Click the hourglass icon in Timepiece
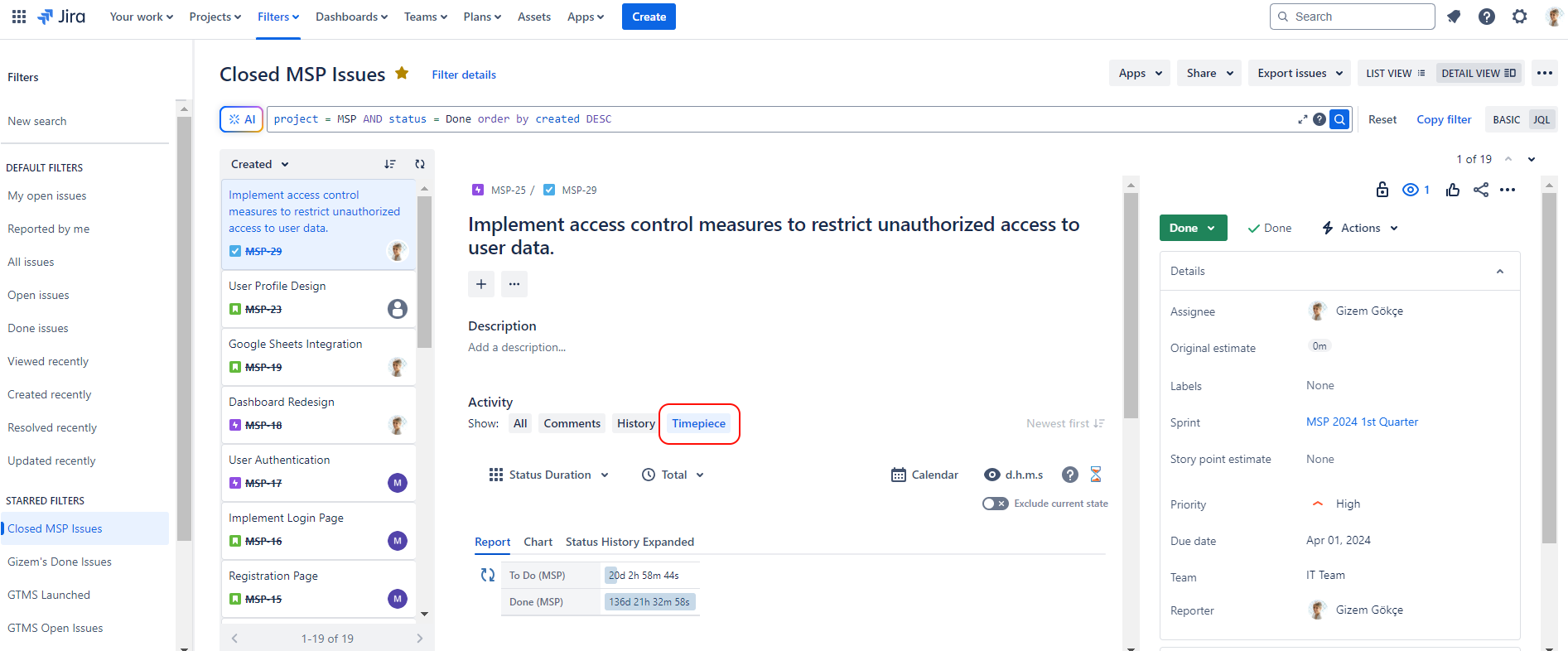This screenshot has width=1568, height=651. point(1096,475)
